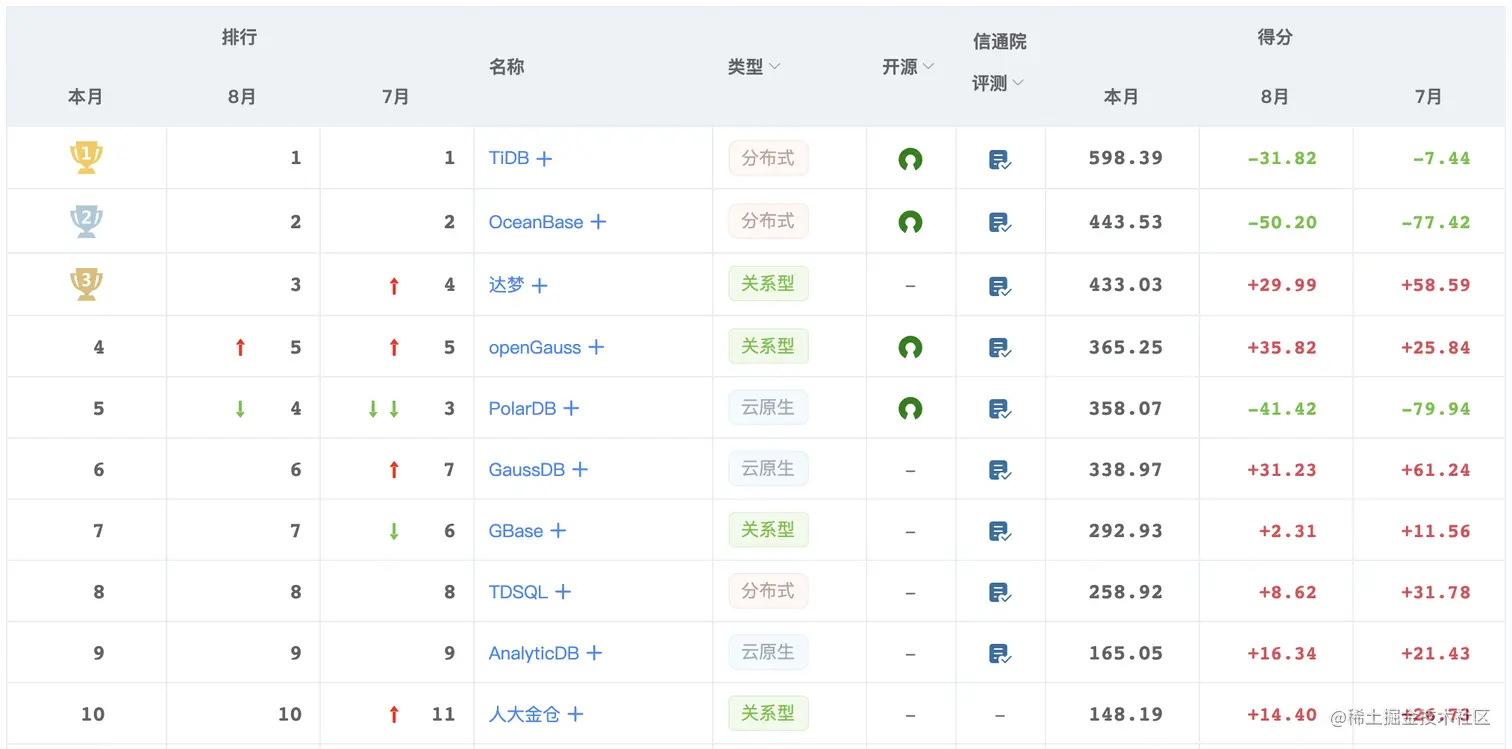The width and height of the screenshot is (1512, 749).
Task: Click PolarDB's open-source icon
Action: click(910, 408)
